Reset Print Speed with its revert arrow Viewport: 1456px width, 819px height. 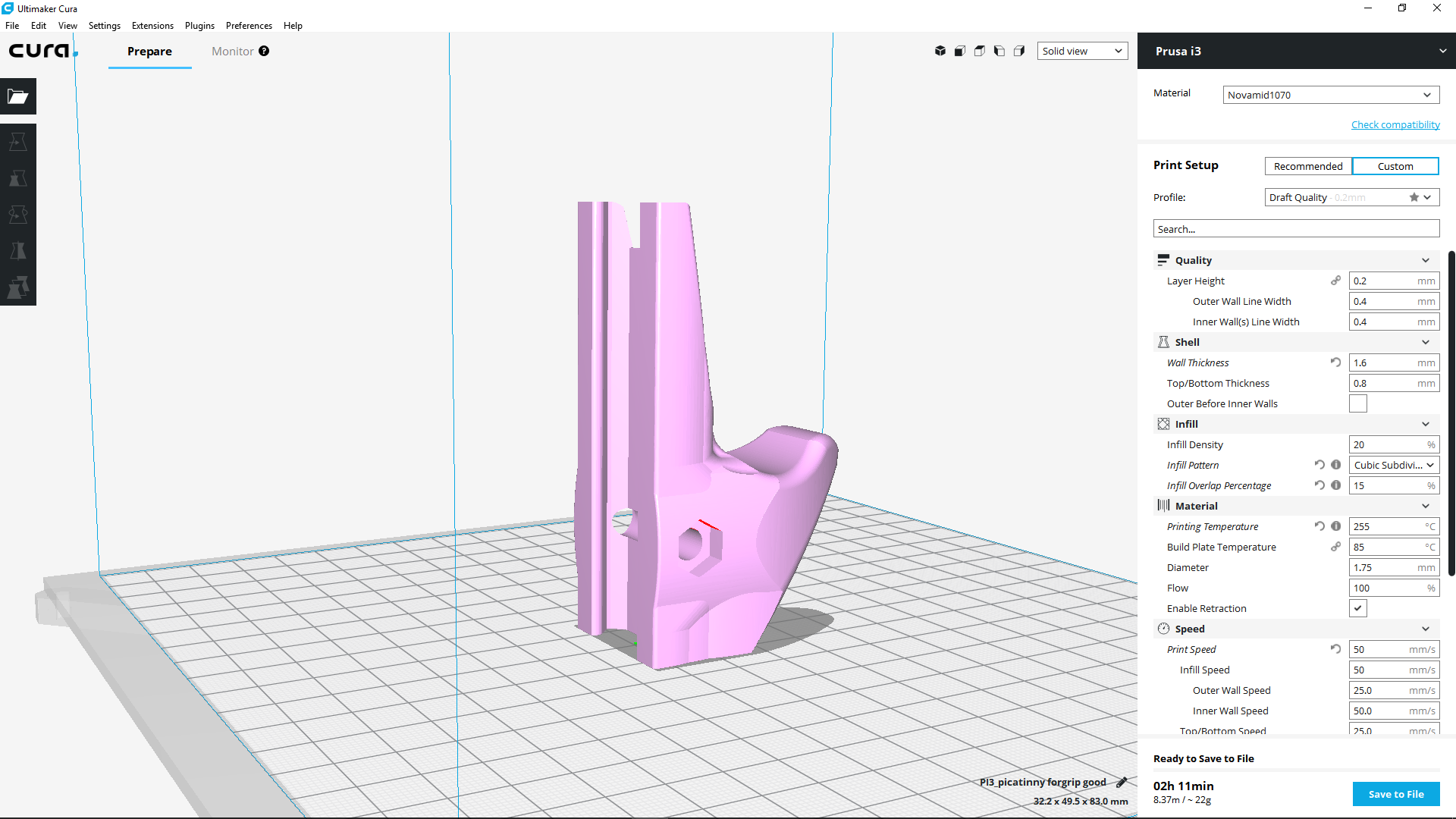(1335, 649)
